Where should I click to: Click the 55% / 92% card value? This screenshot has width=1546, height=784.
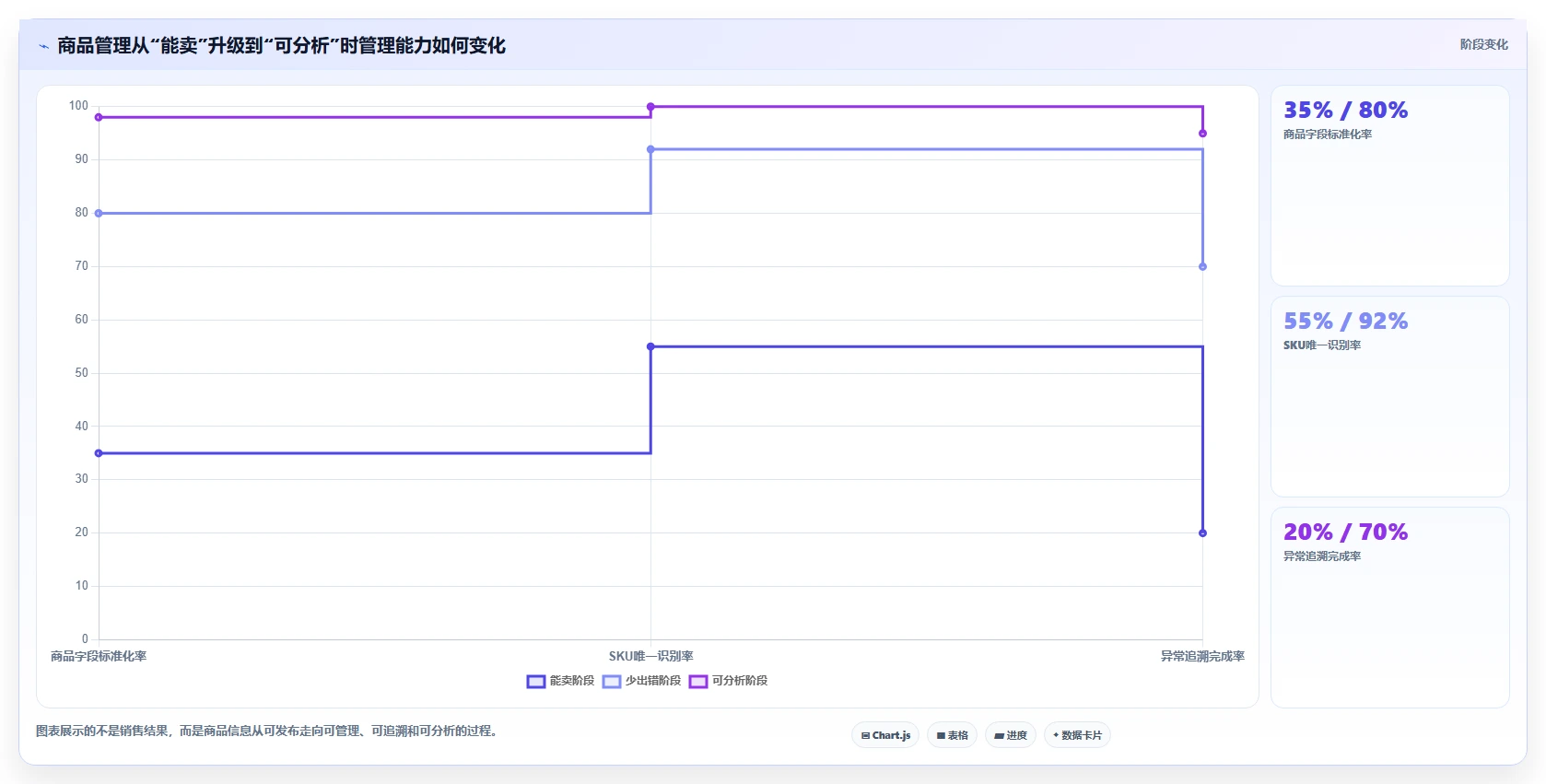point(1345,322)
